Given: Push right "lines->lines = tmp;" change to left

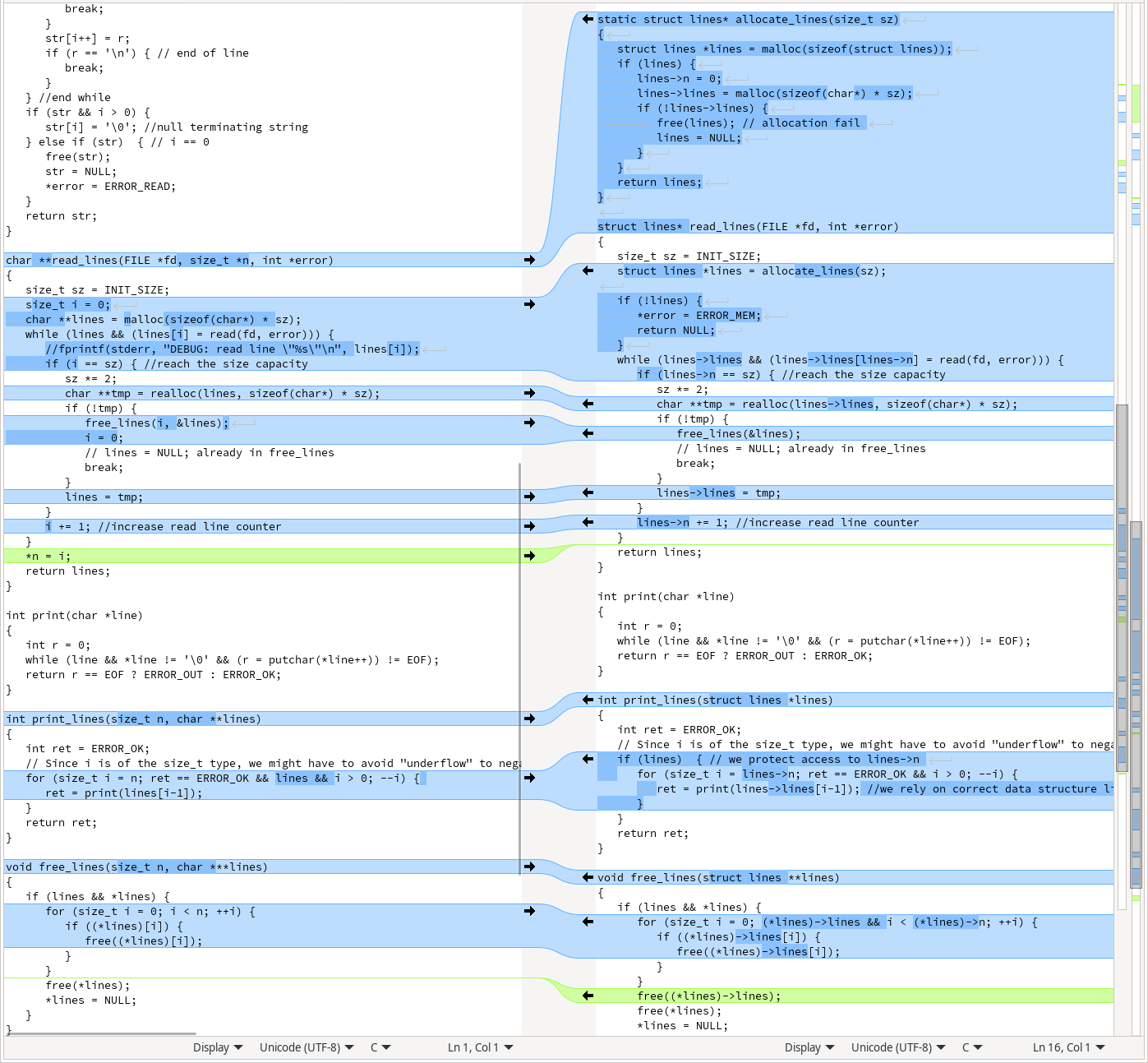Looking at the screenshot, I should tap(588, 493).
